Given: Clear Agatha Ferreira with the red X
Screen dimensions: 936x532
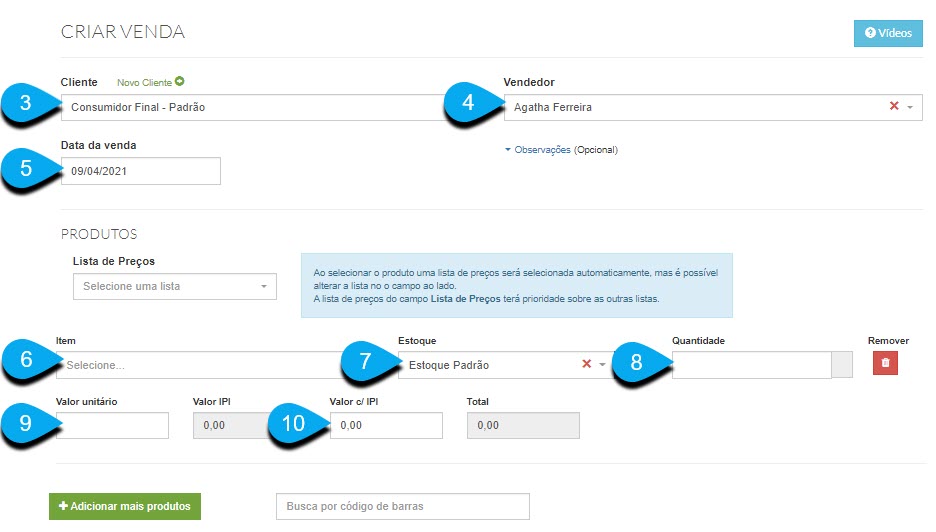Looking at the screenshot, I should (x=894, y=106).
